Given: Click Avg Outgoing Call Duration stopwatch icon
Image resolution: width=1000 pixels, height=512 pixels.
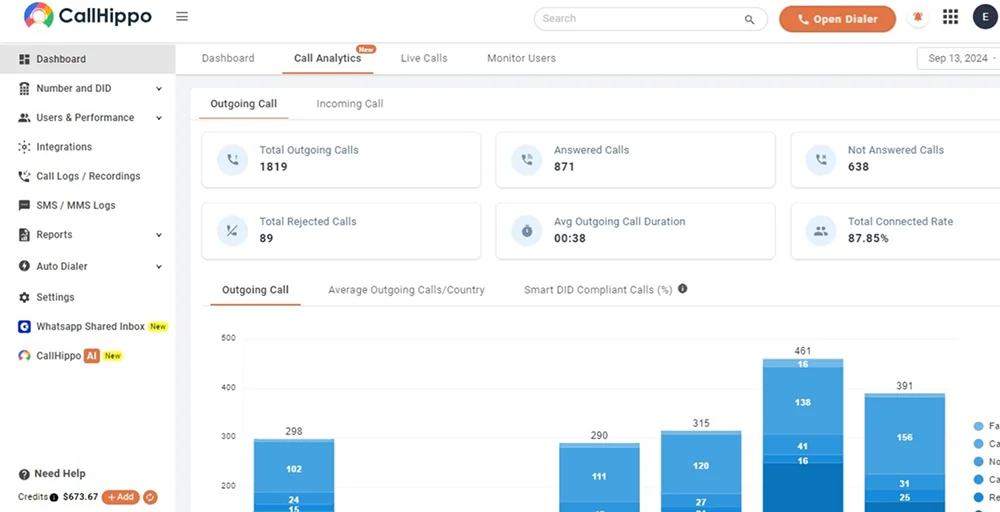Looking at the screenshot, I should pyautogui.click(x=527, y=231).
